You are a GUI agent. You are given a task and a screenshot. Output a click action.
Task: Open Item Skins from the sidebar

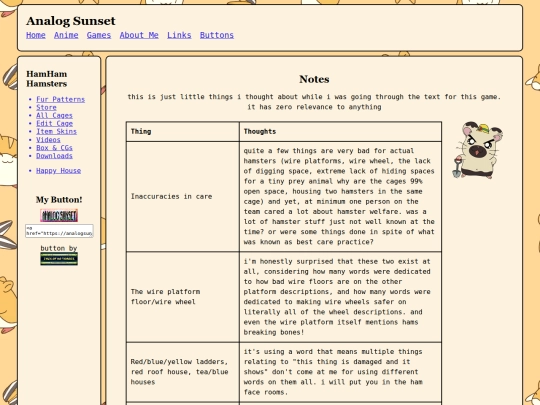tap(56, 132)
